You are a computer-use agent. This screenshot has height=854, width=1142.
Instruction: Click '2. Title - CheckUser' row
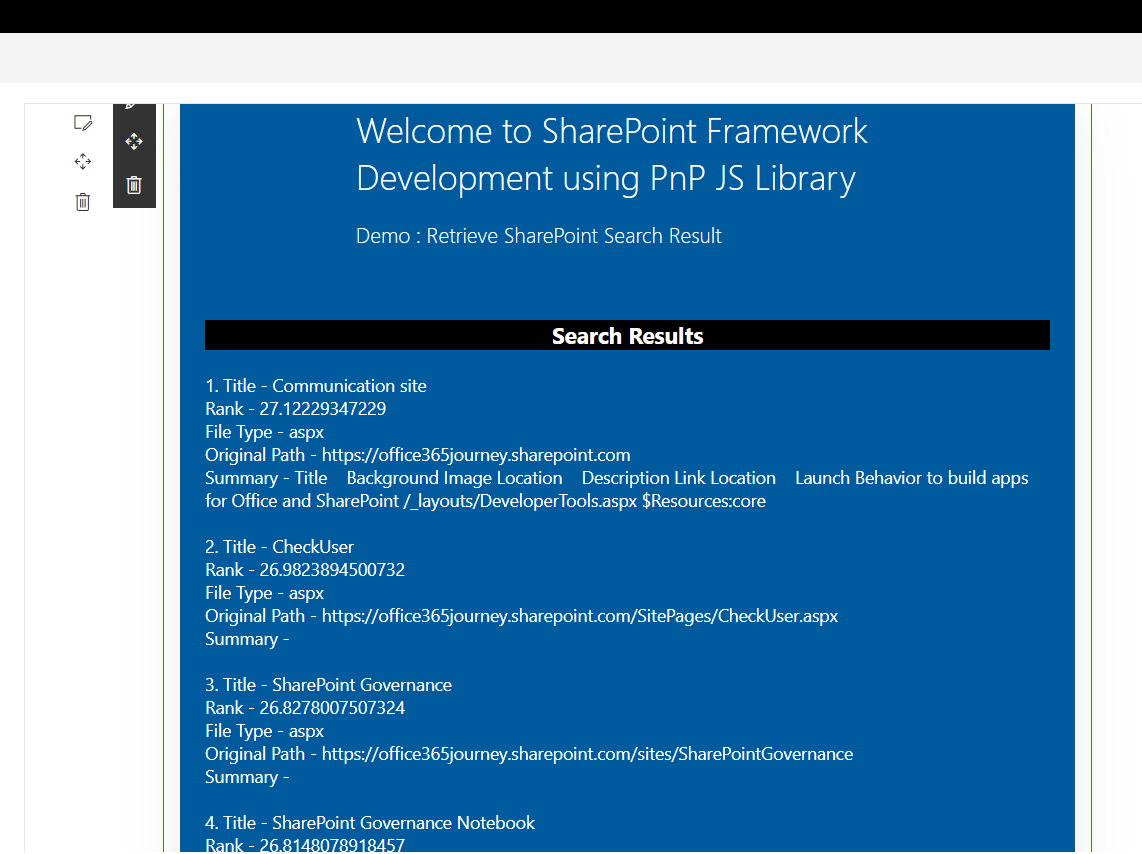[x=279, y=547]
